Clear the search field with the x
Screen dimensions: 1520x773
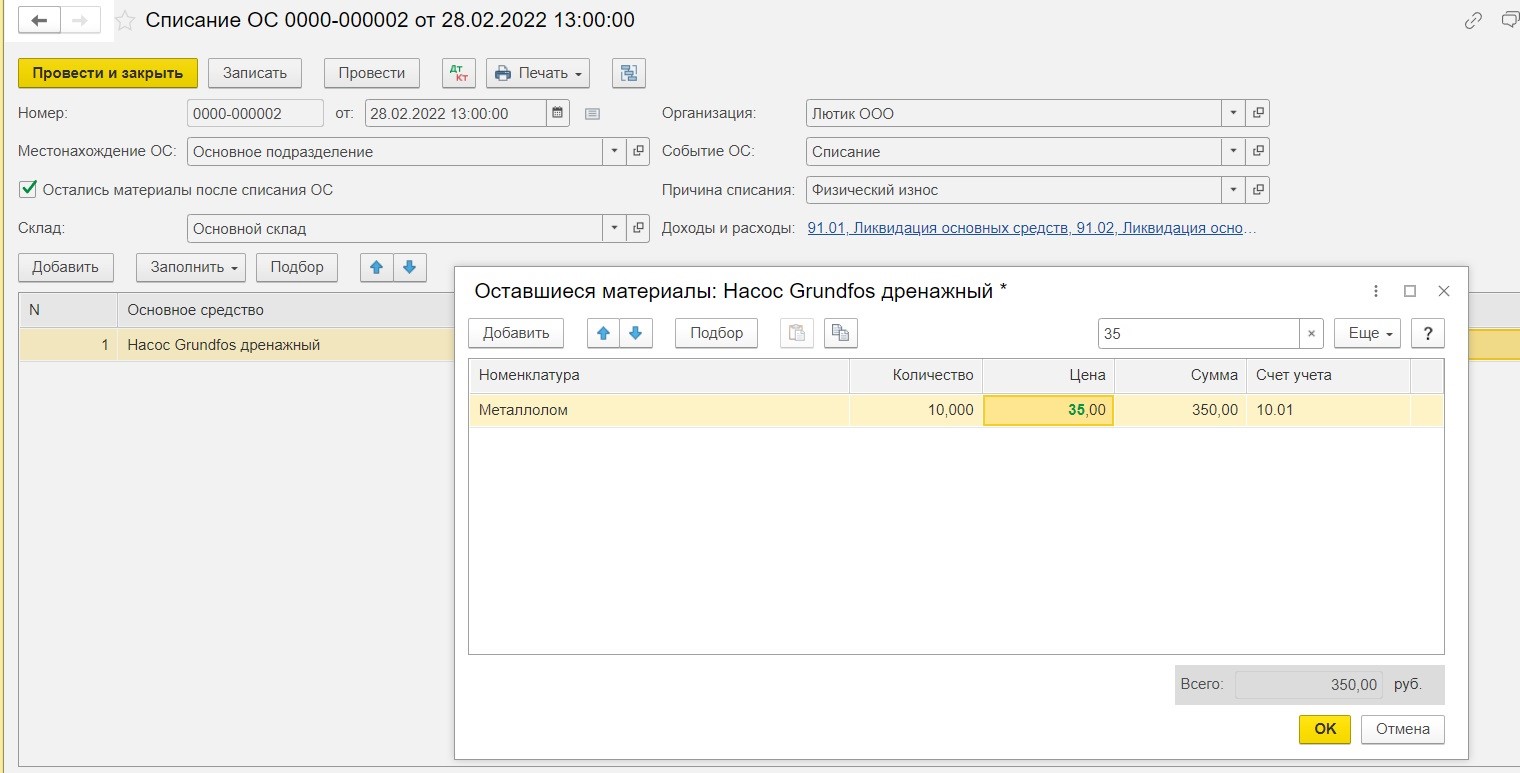tap(1311, 334)
